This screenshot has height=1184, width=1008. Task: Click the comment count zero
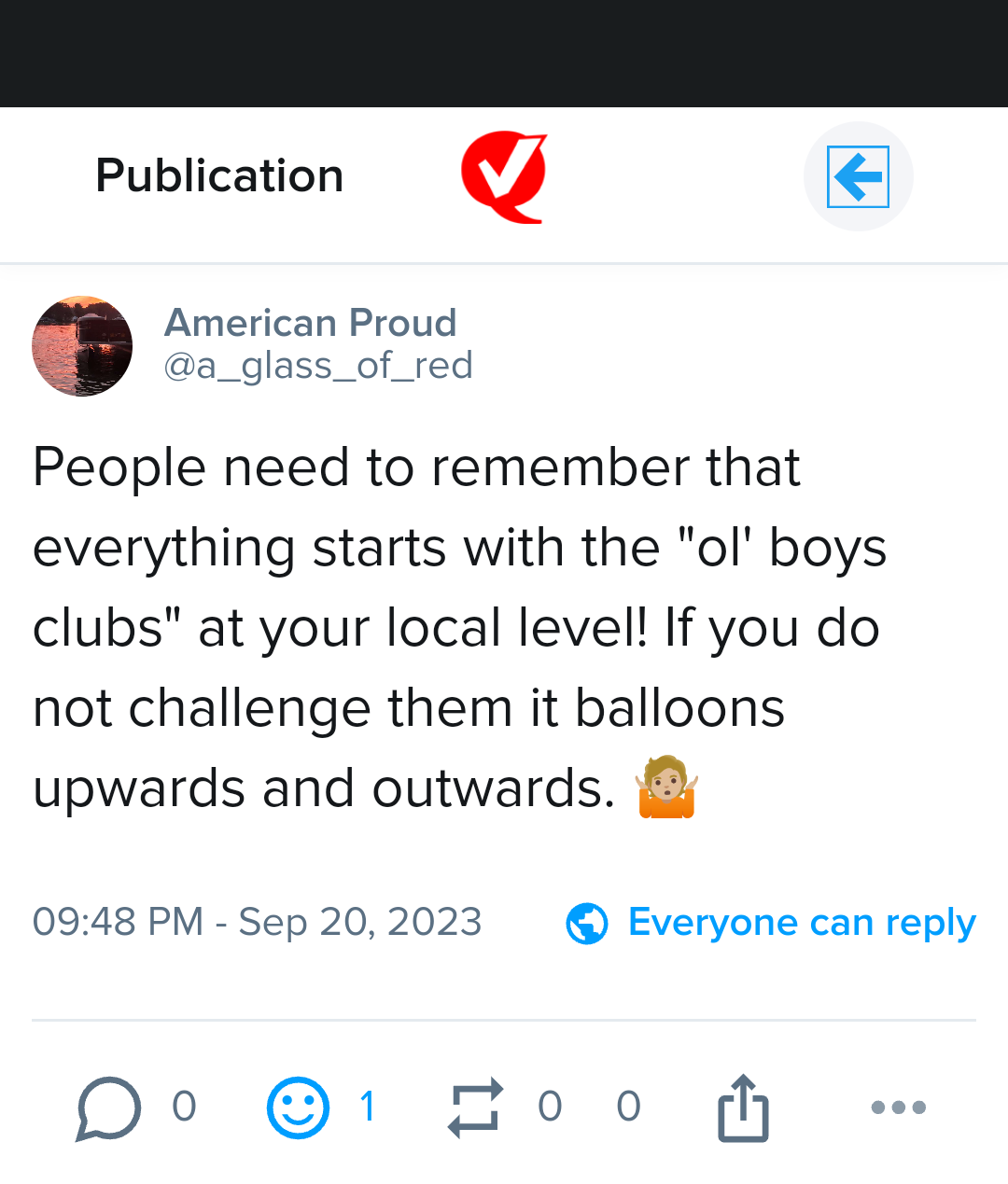point(184,1107)
